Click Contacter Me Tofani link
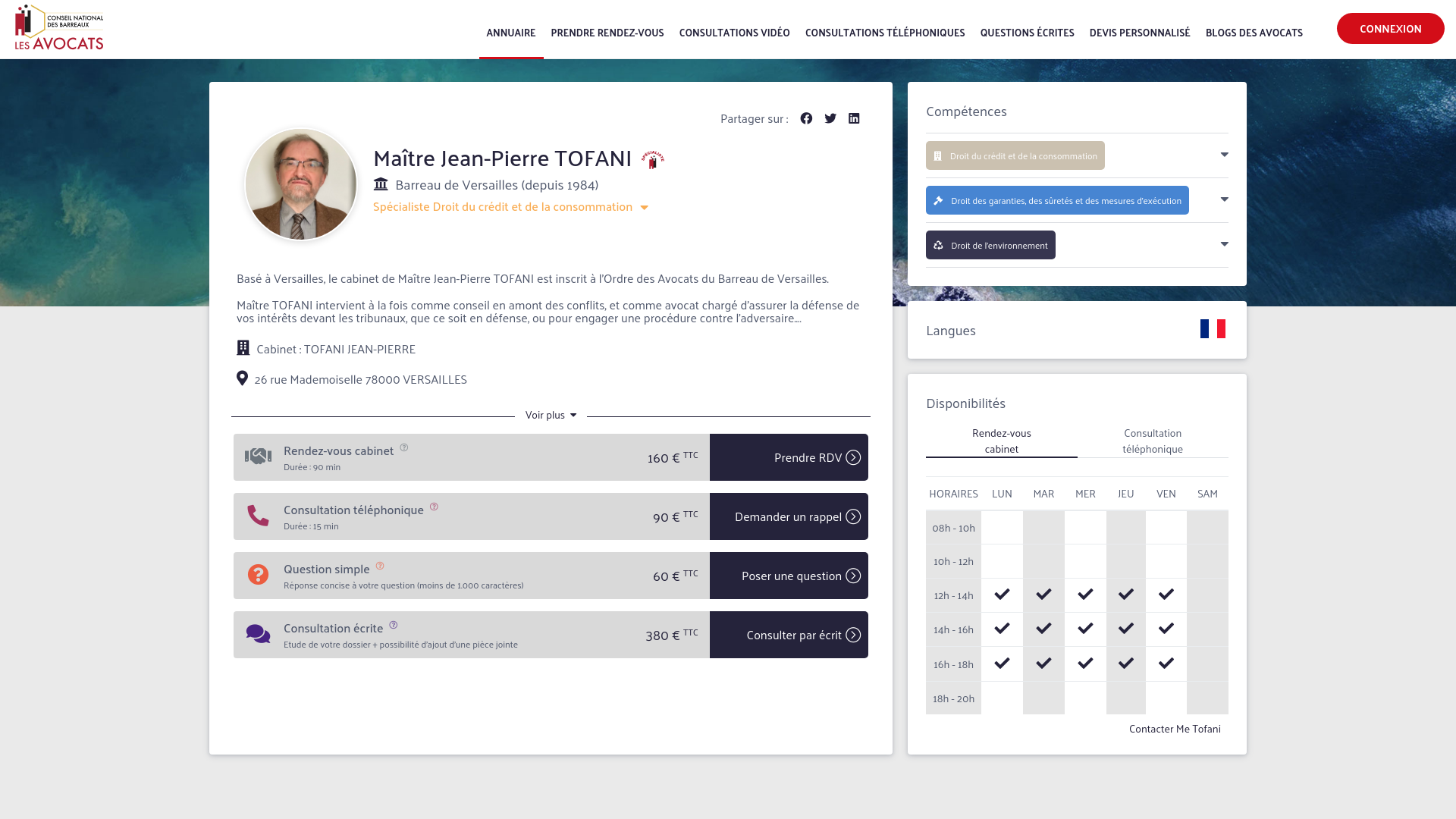 point(1174,729)
